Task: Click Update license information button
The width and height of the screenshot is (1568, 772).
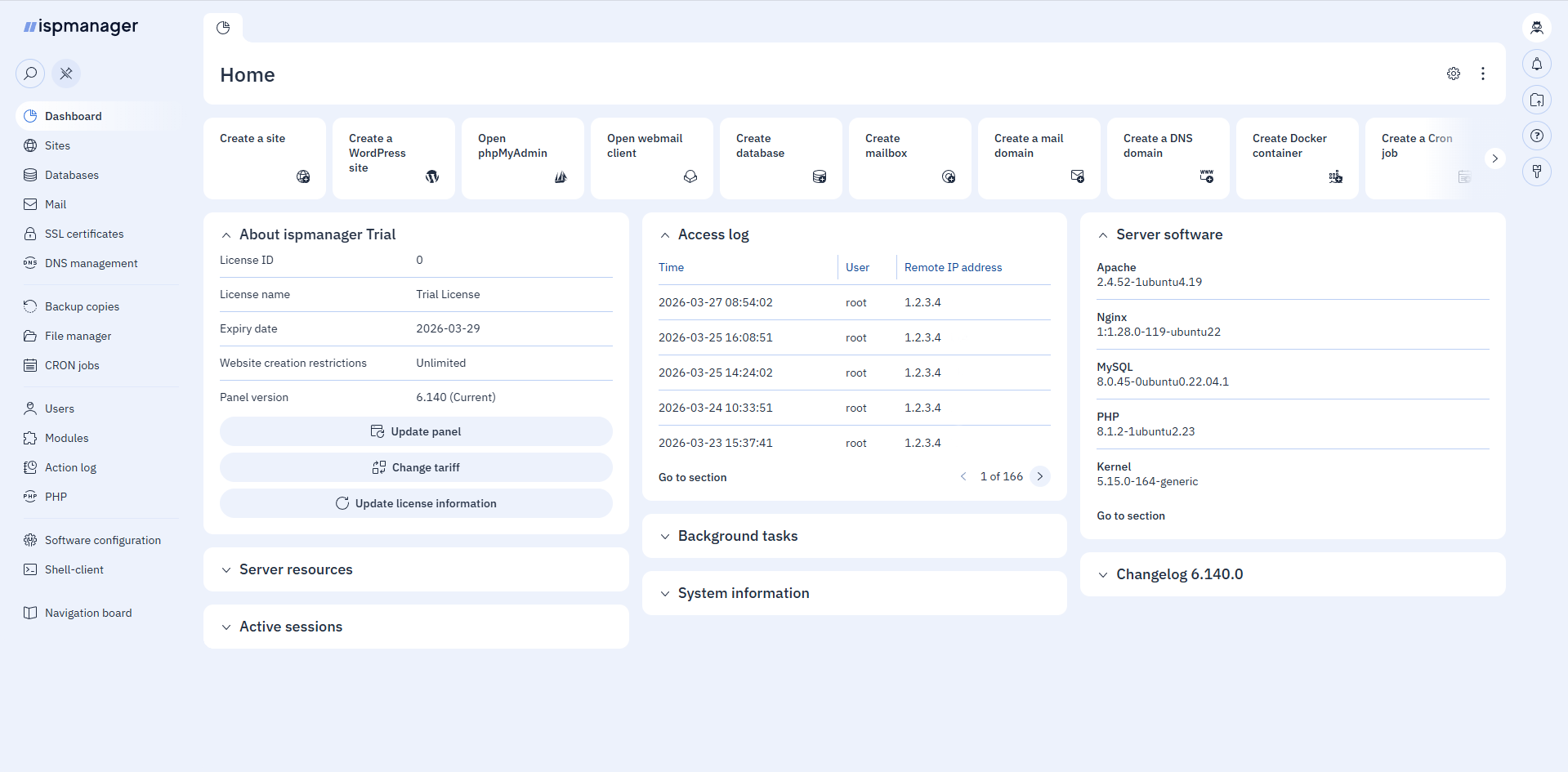Action: 416,503
